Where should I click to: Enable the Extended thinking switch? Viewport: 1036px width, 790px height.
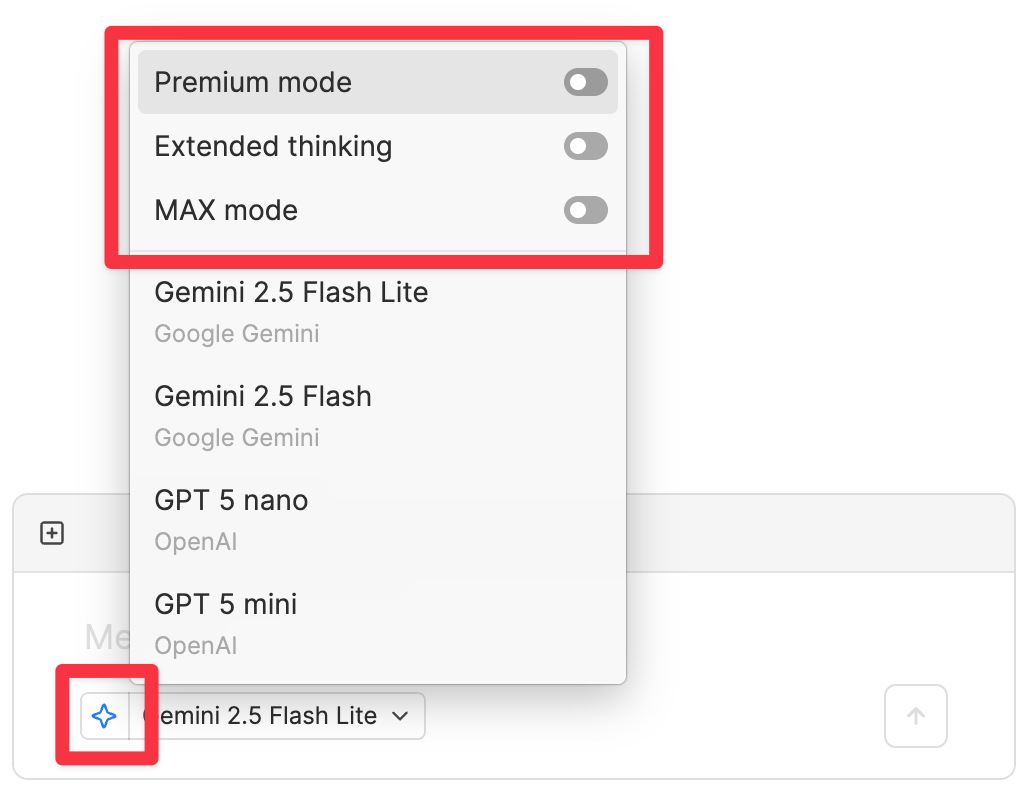[x=585, y=147]
